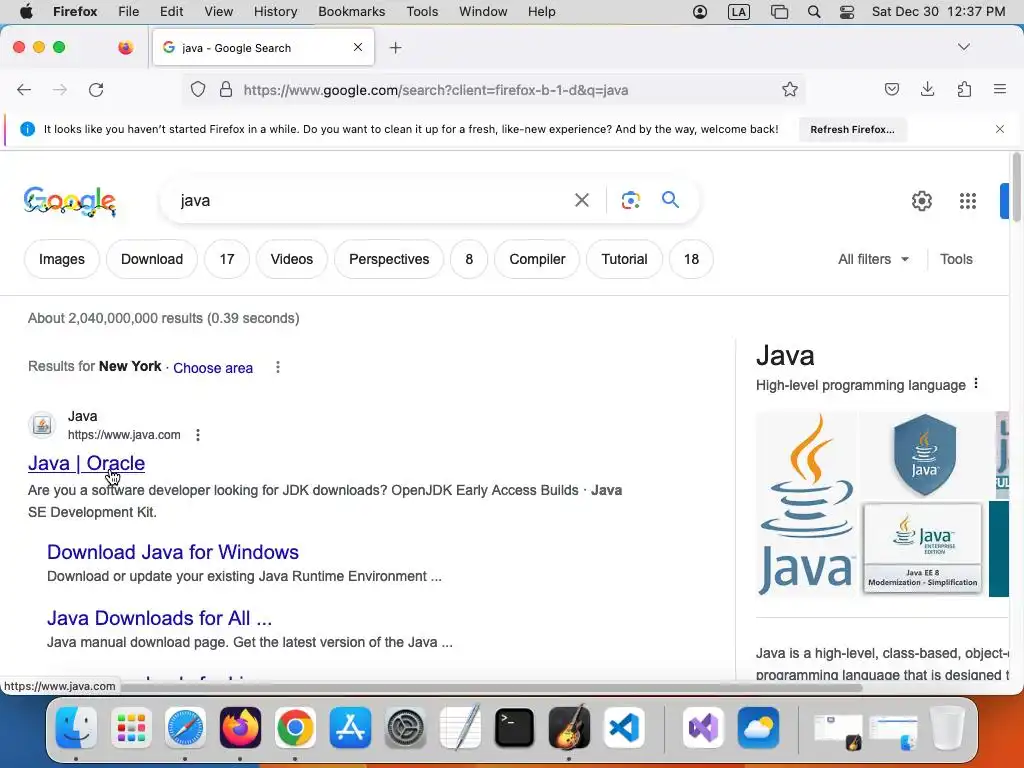Open Control Center in menu bar
The width and height of the screenshot is (1024, 768).
coord(846,12)
